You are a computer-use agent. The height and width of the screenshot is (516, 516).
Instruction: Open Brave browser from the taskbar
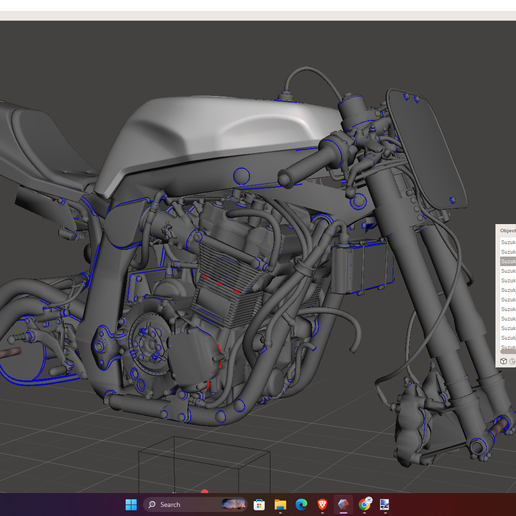tap(322, 505)
